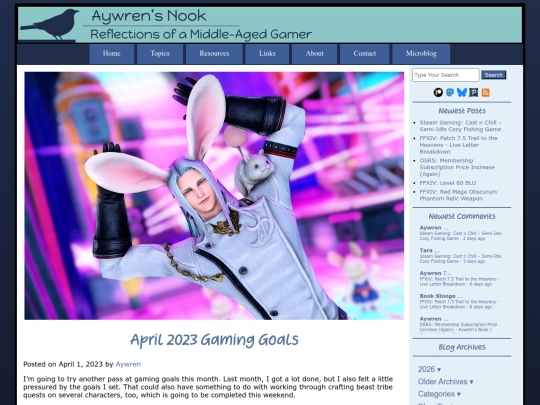This screenshot has width=540, height=405.
Task: Open the April 2023 Gaming Goals title
Action: 214,340
